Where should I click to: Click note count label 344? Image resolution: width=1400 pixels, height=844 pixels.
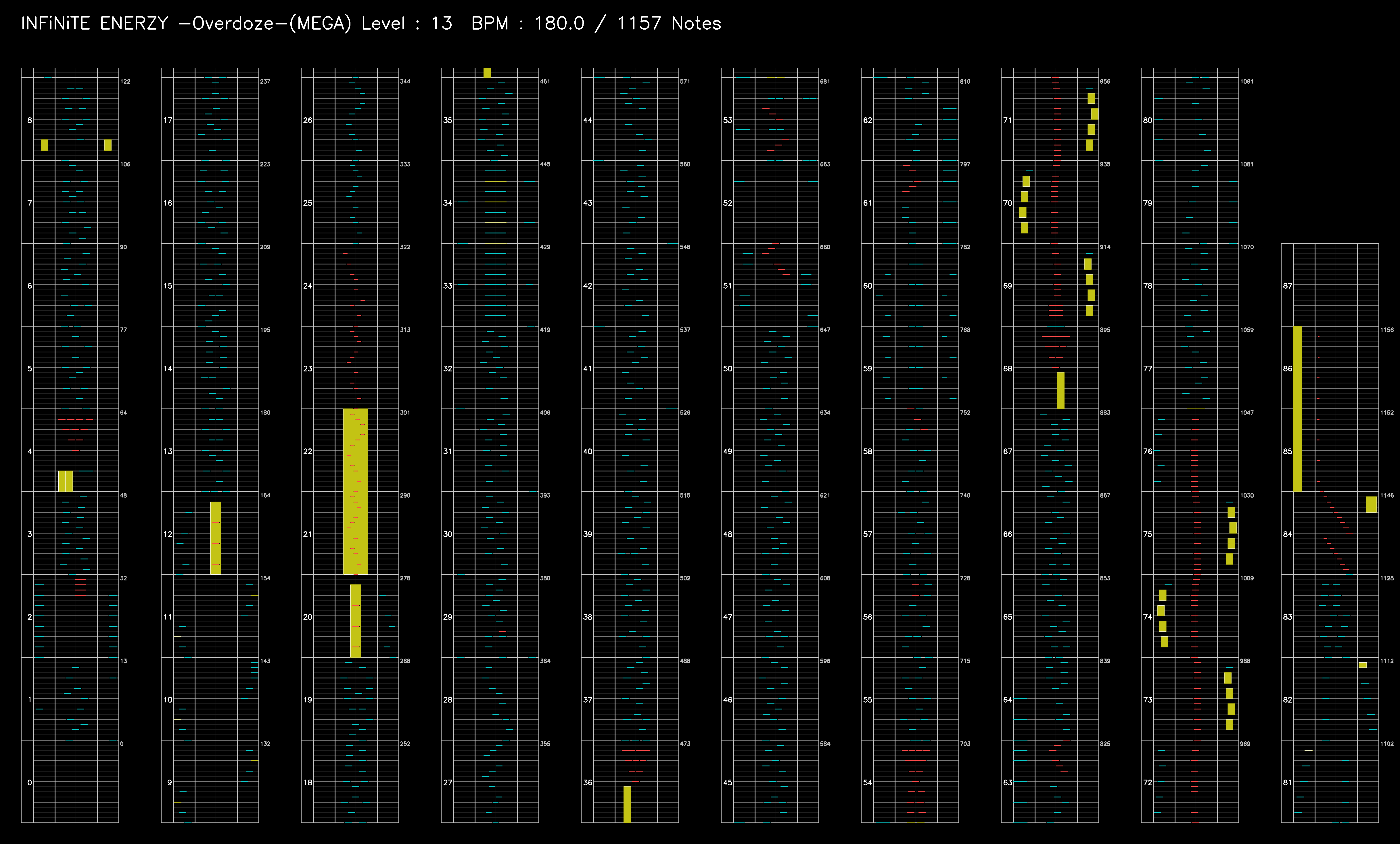pyautogui.click(x=405, y=81)
